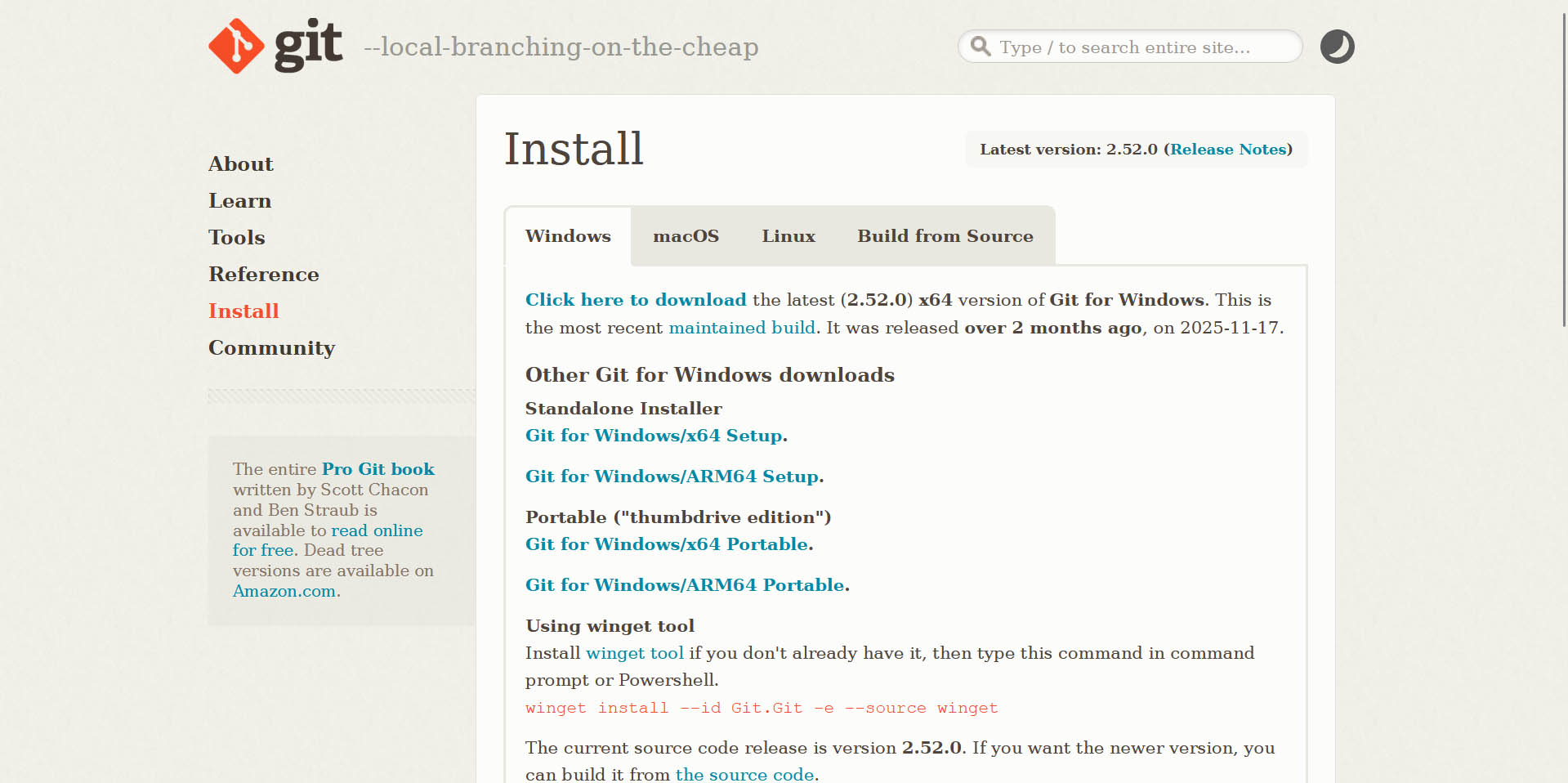Viewport: 1568px width, 783px height.
Task: Follow the 'maintained build' link
Action: pyautogui.click(x=742, y=328)
